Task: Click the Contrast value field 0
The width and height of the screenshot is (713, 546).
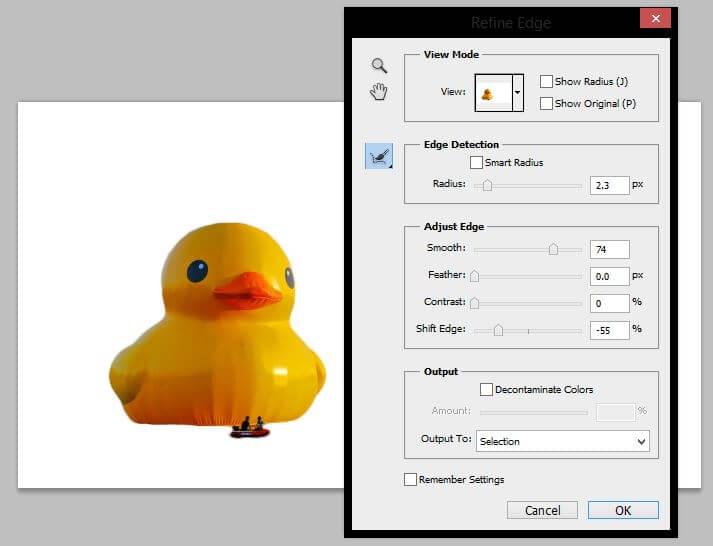Action: (609, 303)
